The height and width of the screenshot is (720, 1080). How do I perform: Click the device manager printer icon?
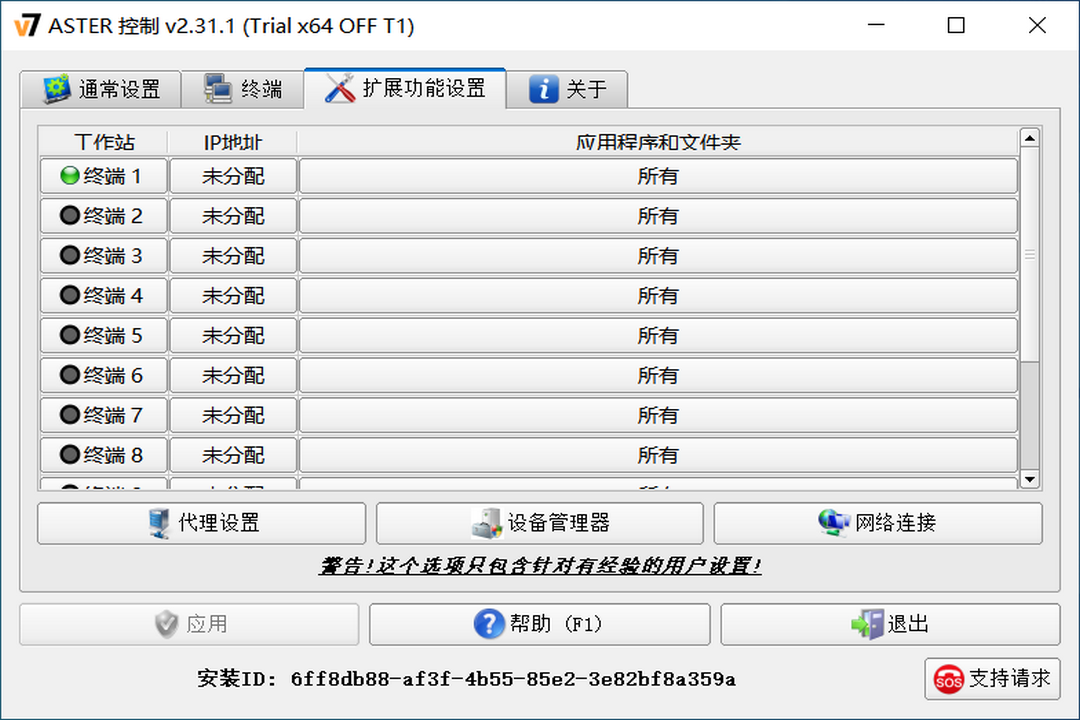point(488,523)
